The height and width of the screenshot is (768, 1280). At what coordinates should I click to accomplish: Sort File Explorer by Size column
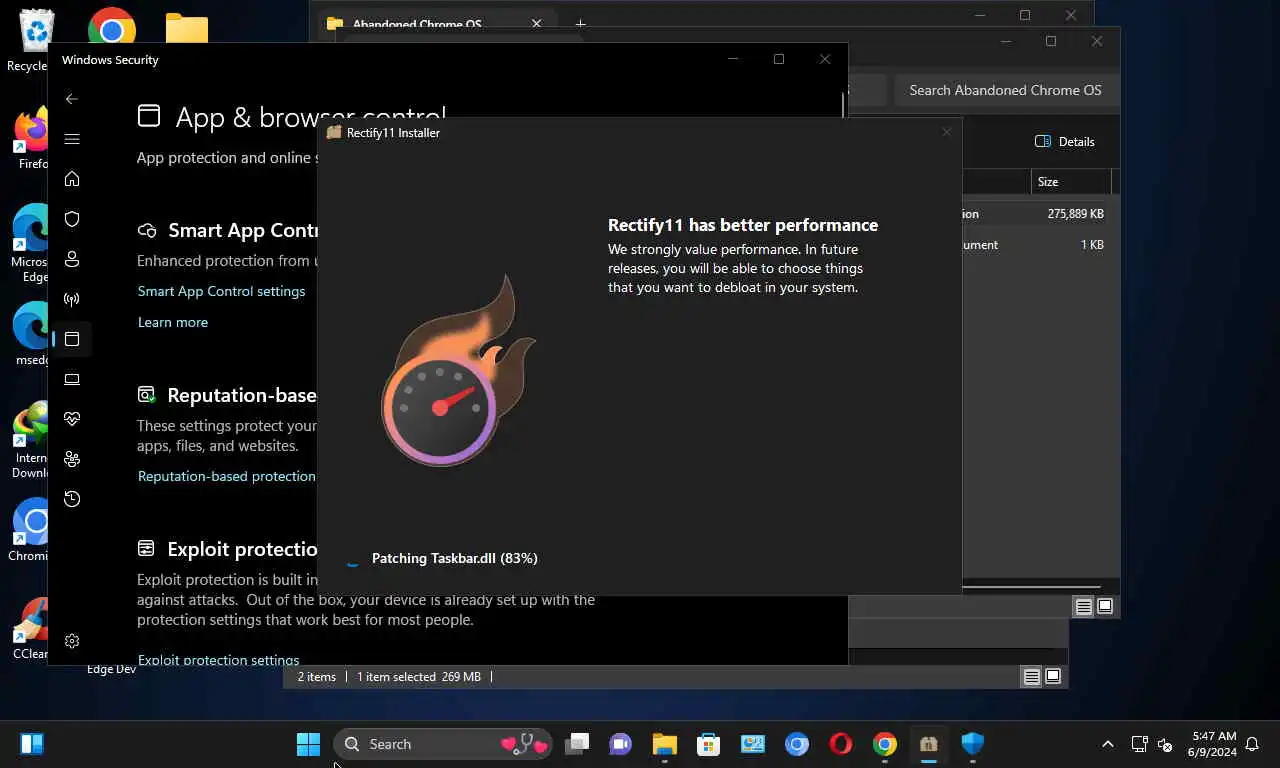click(x=1071, y=182)
